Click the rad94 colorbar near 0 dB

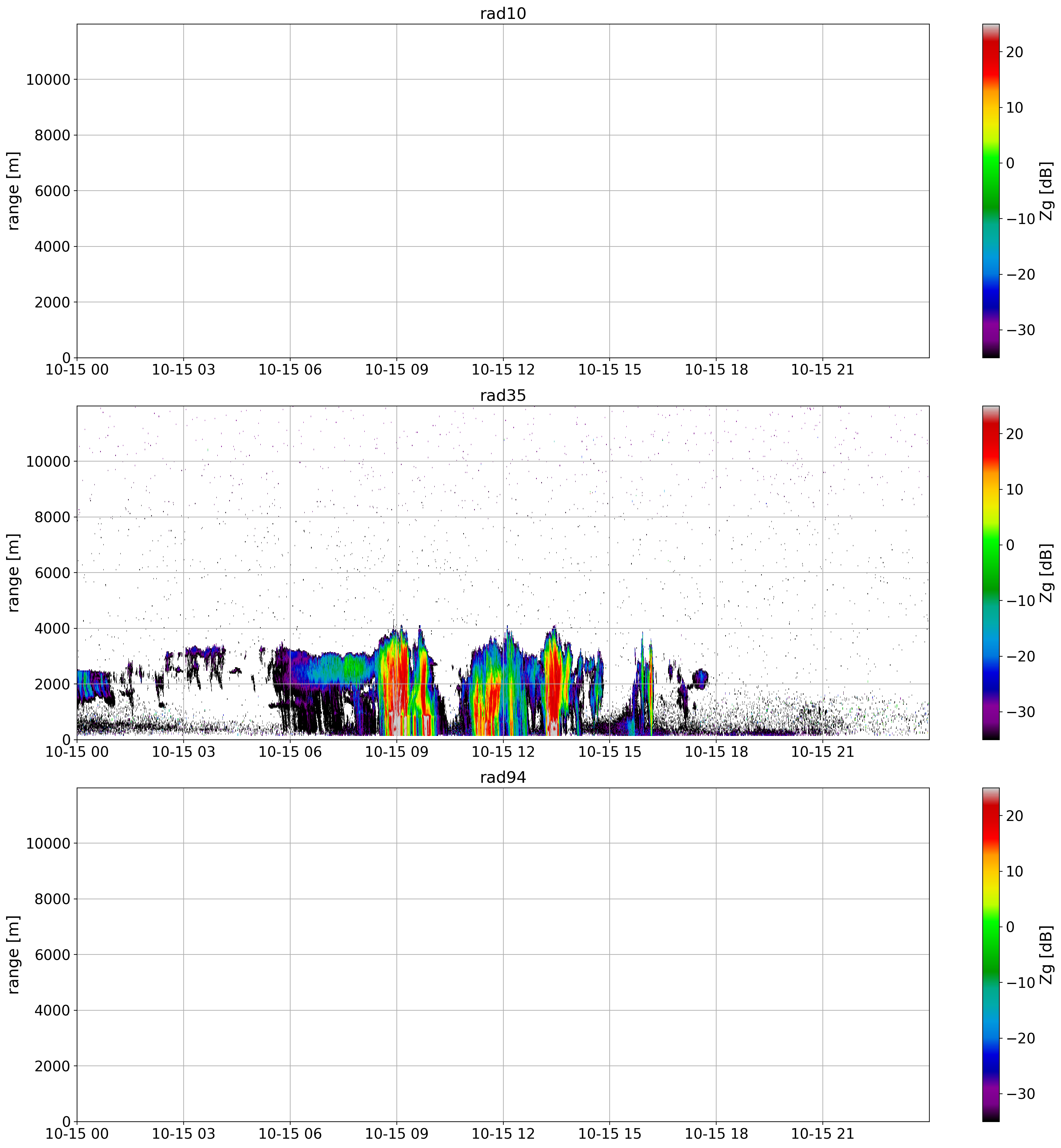point(990,927)
